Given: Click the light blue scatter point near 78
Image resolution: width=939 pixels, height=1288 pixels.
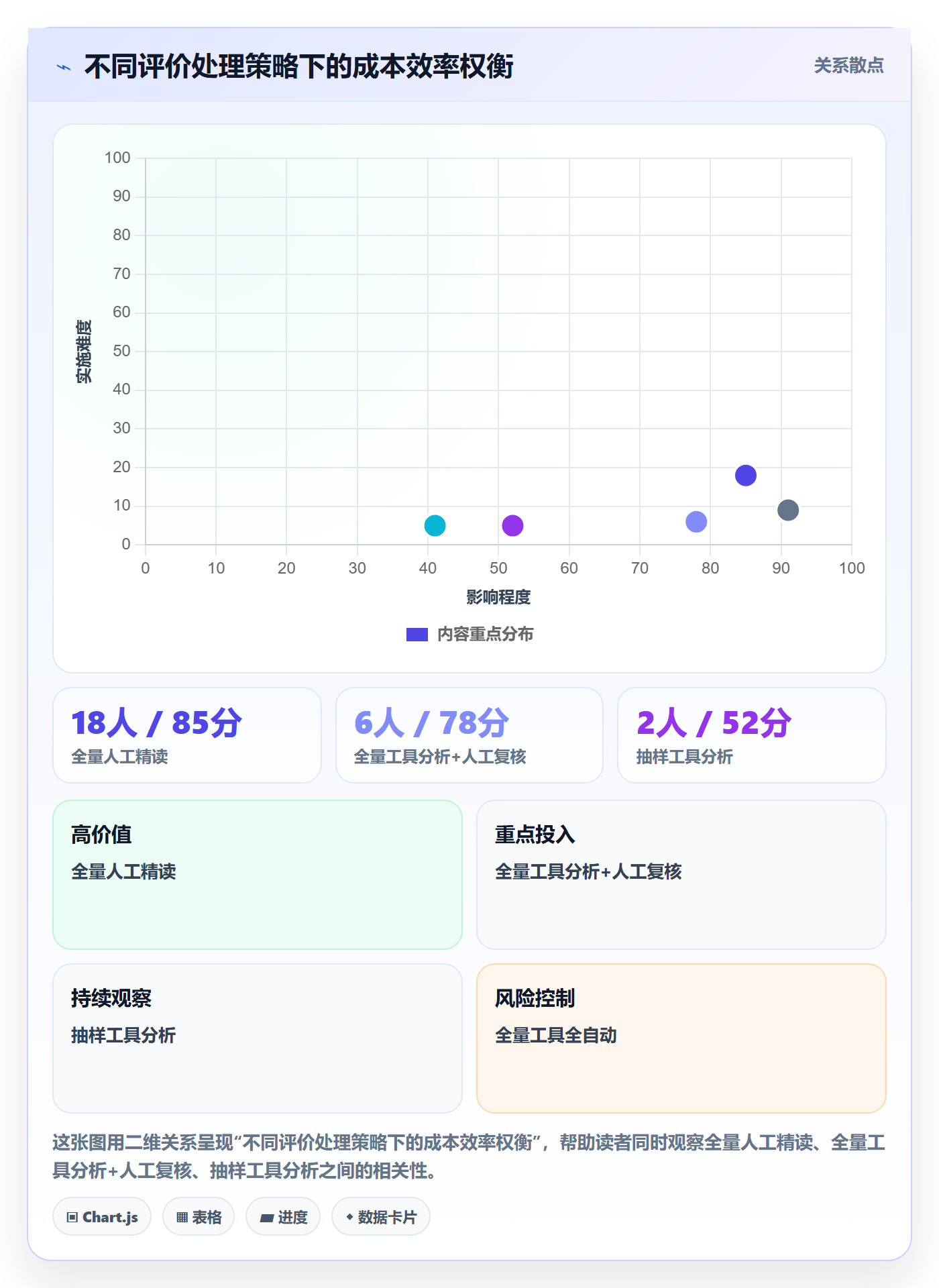Looking at the screenshot, I should pos(696,521).
